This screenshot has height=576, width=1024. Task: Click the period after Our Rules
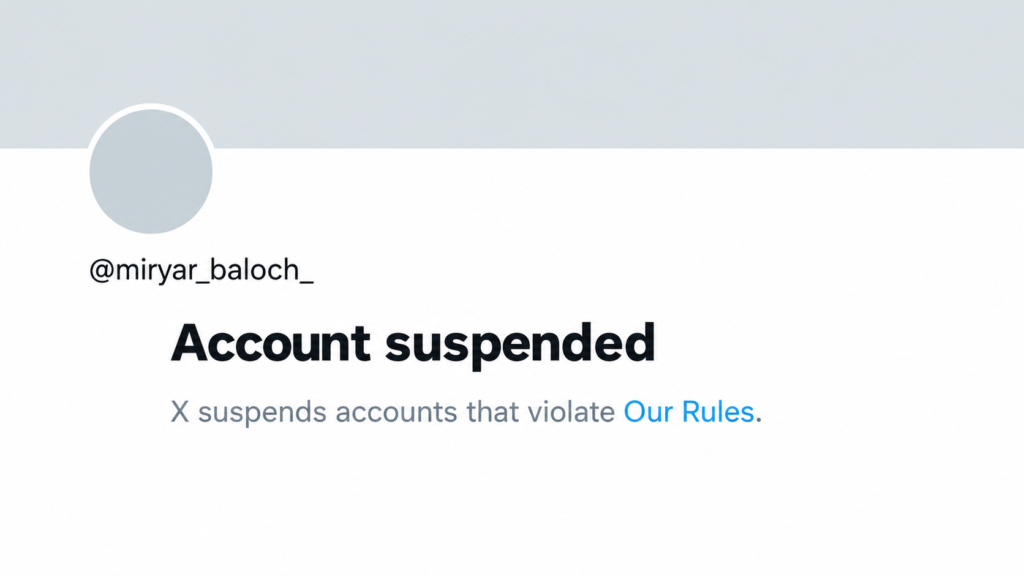coord(758,421)
